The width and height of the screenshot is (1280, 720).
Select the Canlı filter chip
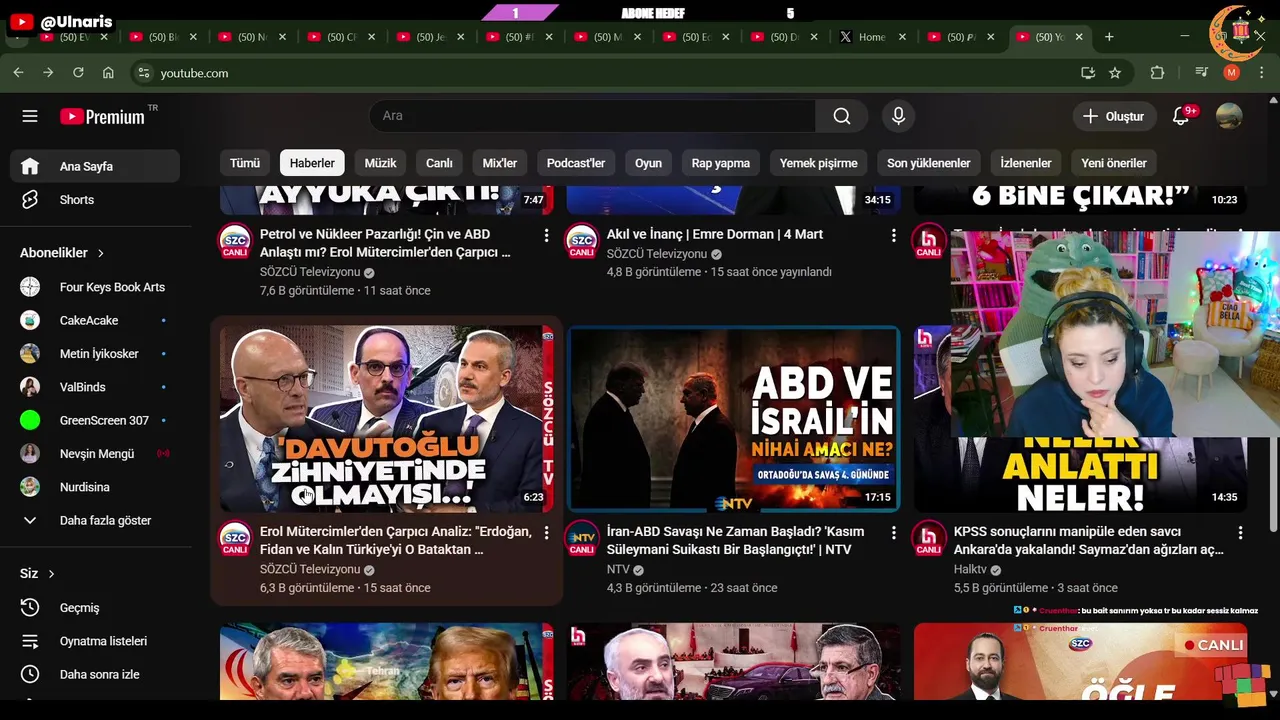point(439,163)
